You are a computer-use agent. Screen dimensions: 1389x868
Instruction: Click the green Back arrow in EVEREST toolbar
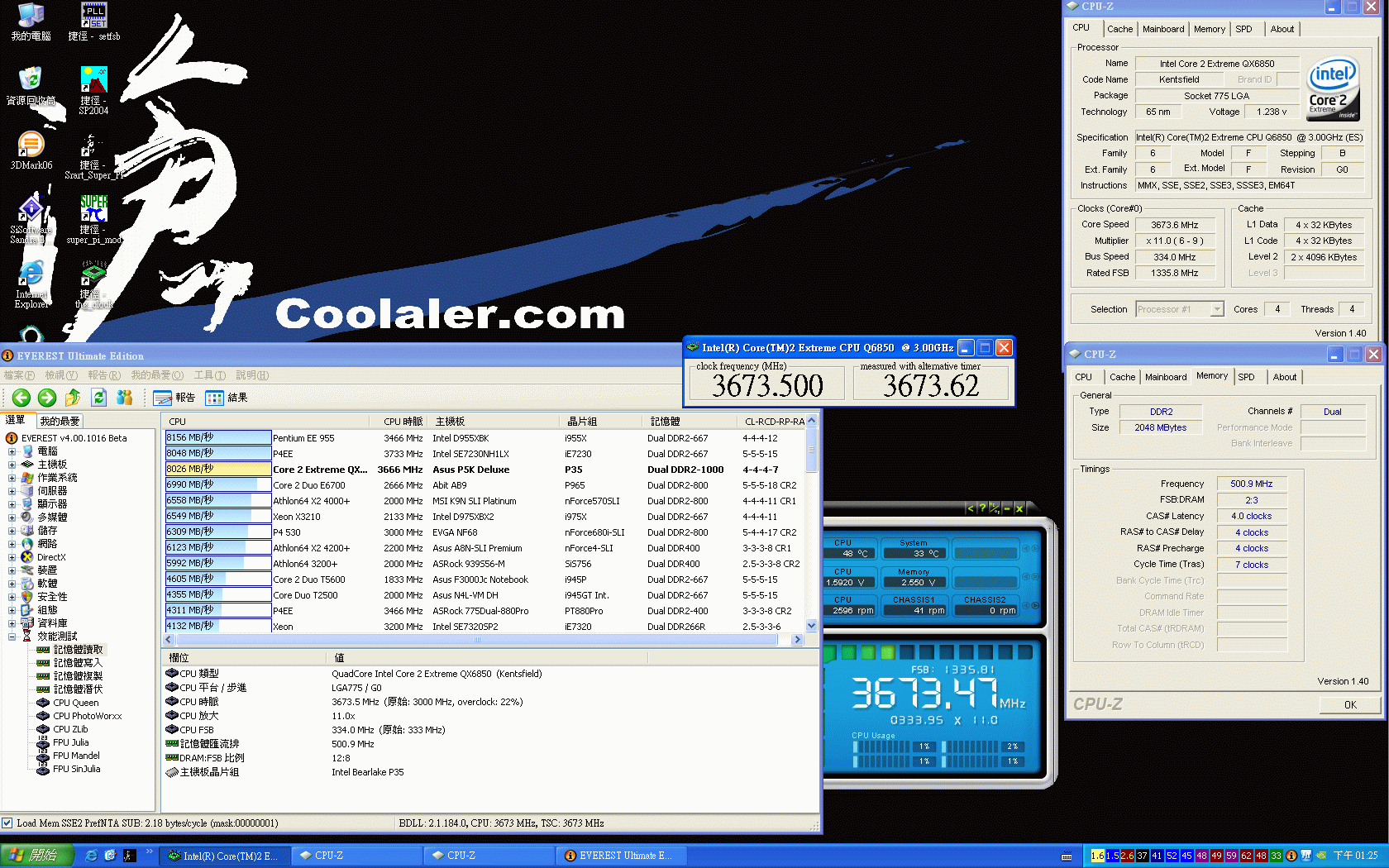pyautogui.click(x=21, y=398)
